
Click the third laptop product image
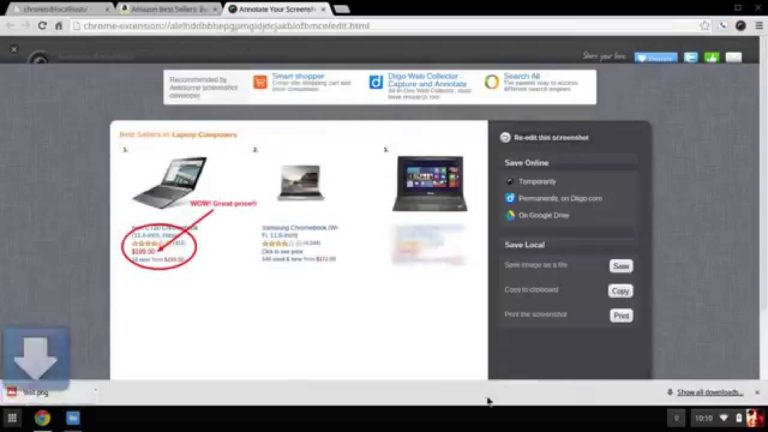430,183
